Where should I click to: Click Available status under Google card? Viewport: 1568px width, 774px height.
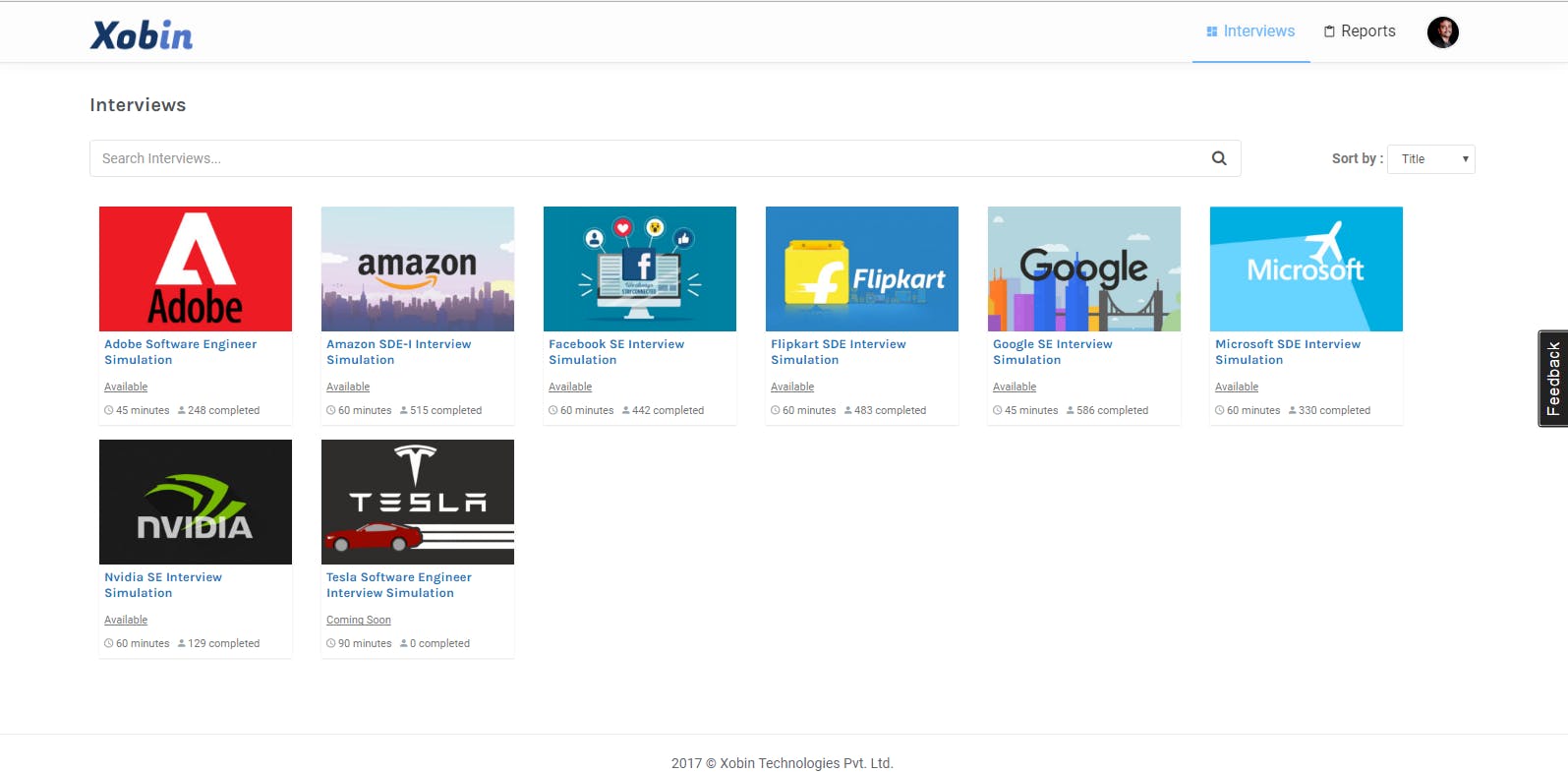click(x=1015, y=387)
